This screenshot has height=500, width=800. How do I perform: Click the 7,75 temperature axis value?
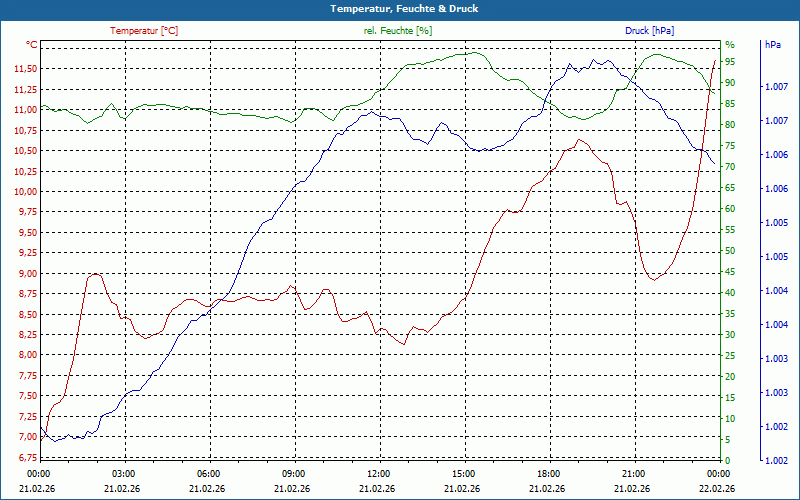[x=28, y=376]
